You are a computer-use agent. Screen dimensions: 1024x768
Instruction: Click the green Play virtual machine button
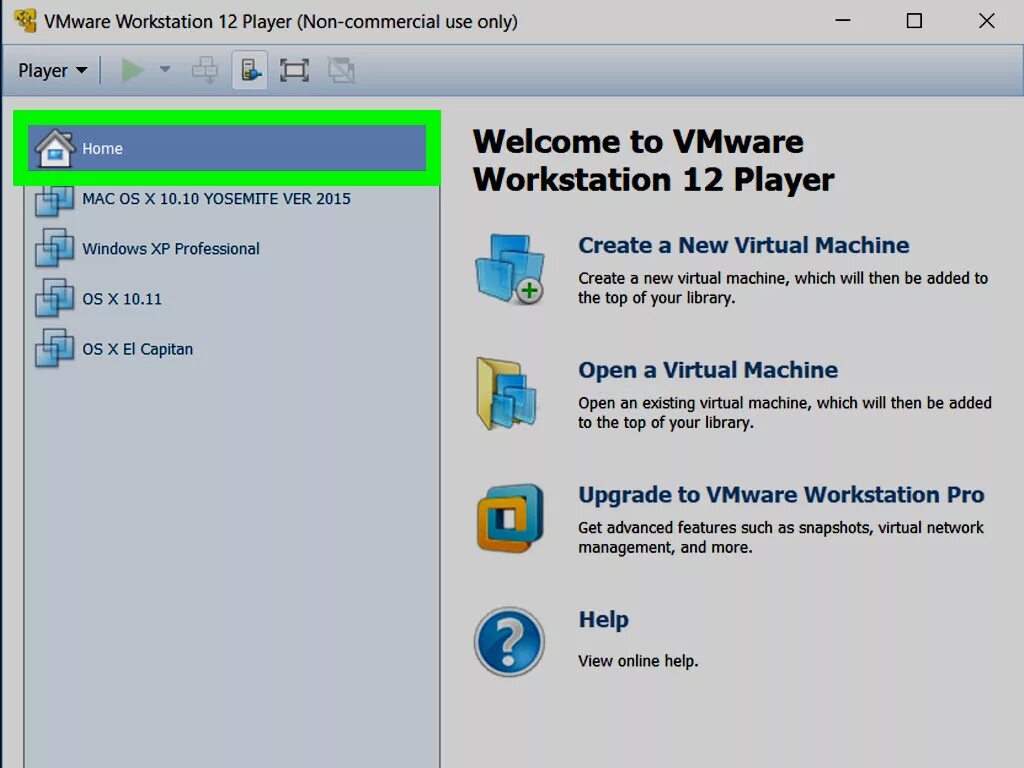(133, 70)
